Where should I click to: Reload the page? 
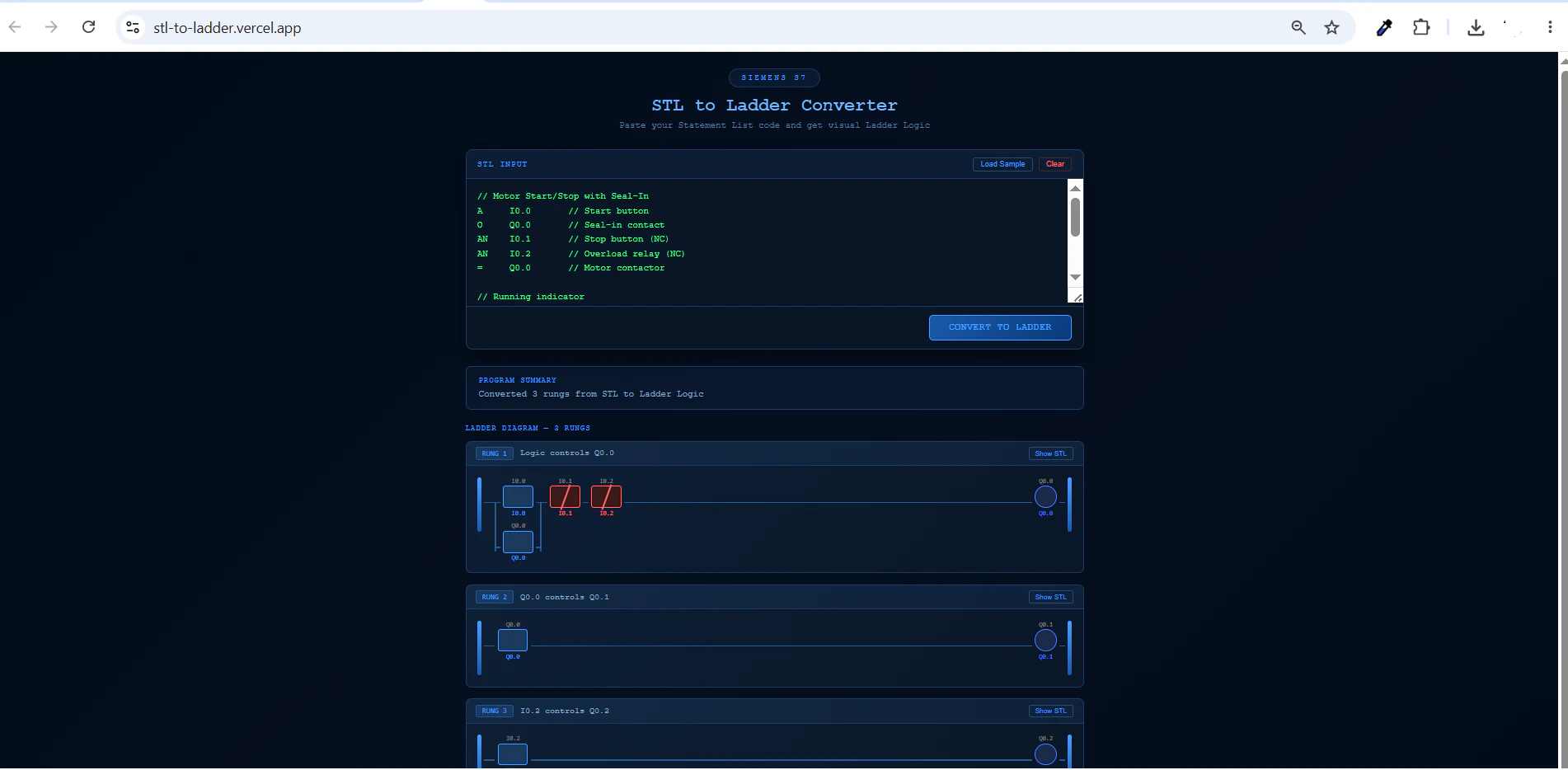click(88, 27)
